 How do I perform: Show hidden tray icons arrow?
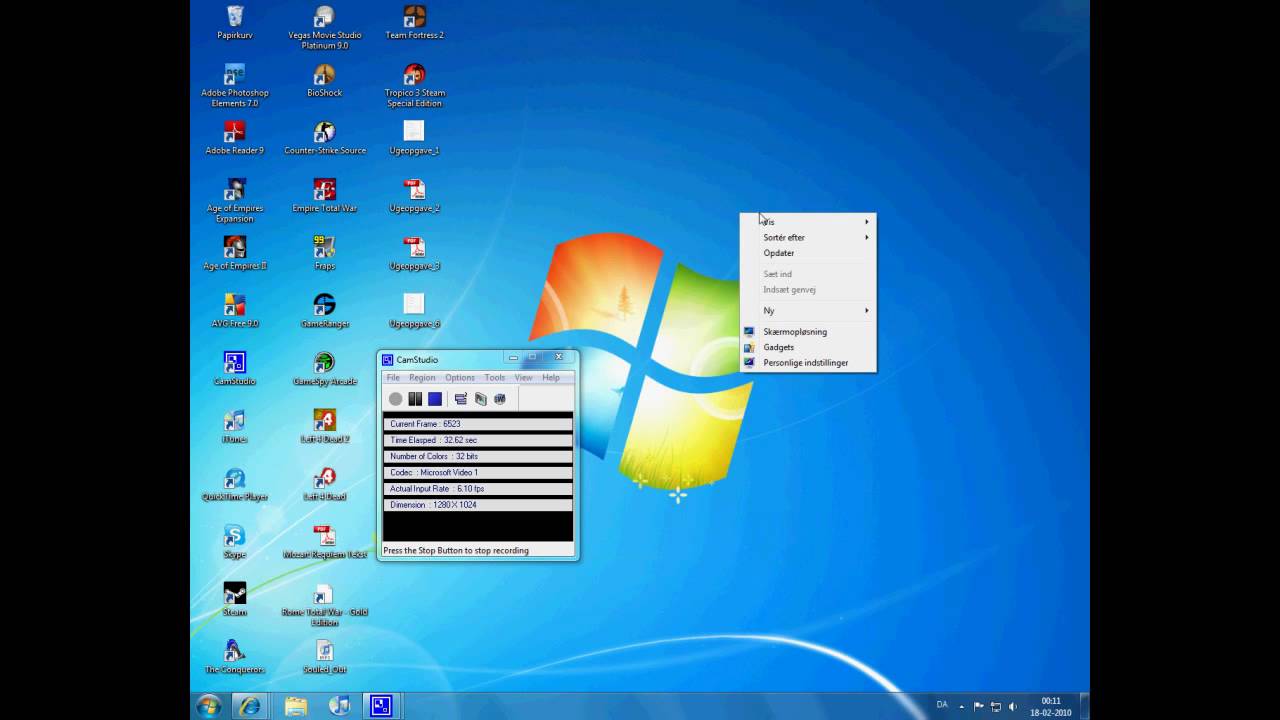click(x=962, y=706)
